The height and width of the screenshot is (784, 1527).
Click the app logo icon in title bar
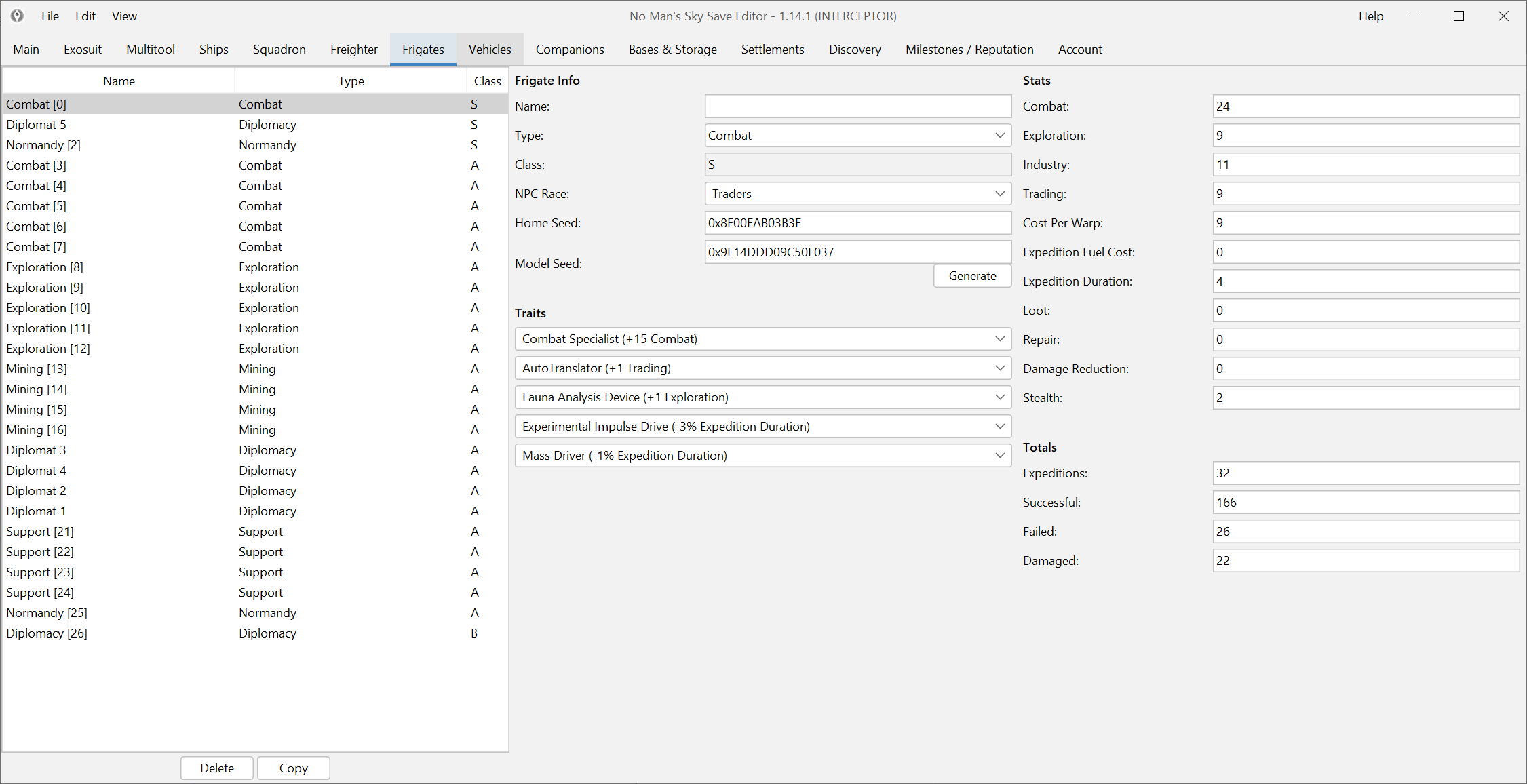coord(17,16)
